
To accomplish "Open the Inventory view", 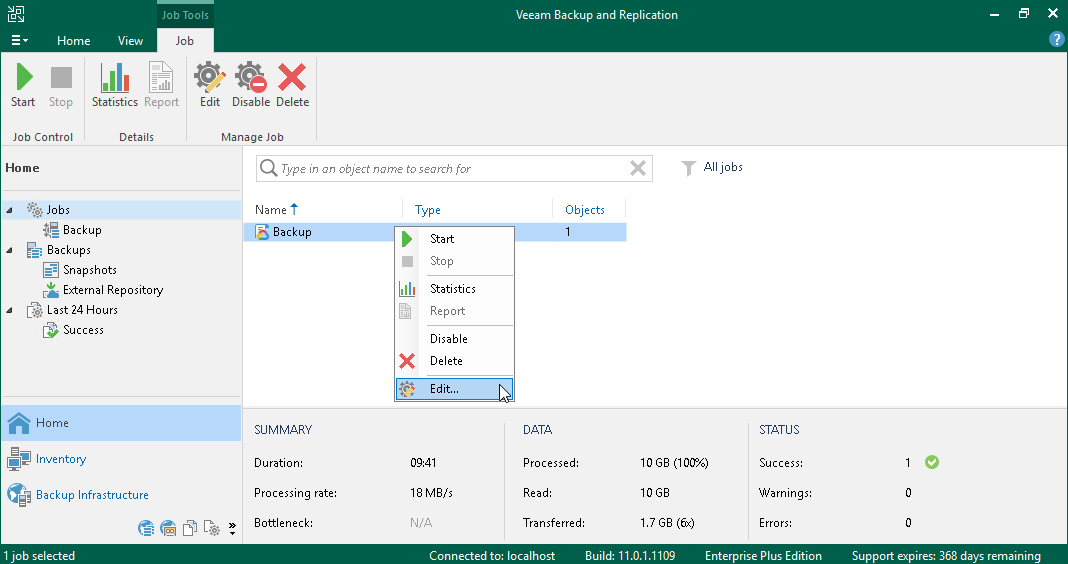I will pos(121,459).
